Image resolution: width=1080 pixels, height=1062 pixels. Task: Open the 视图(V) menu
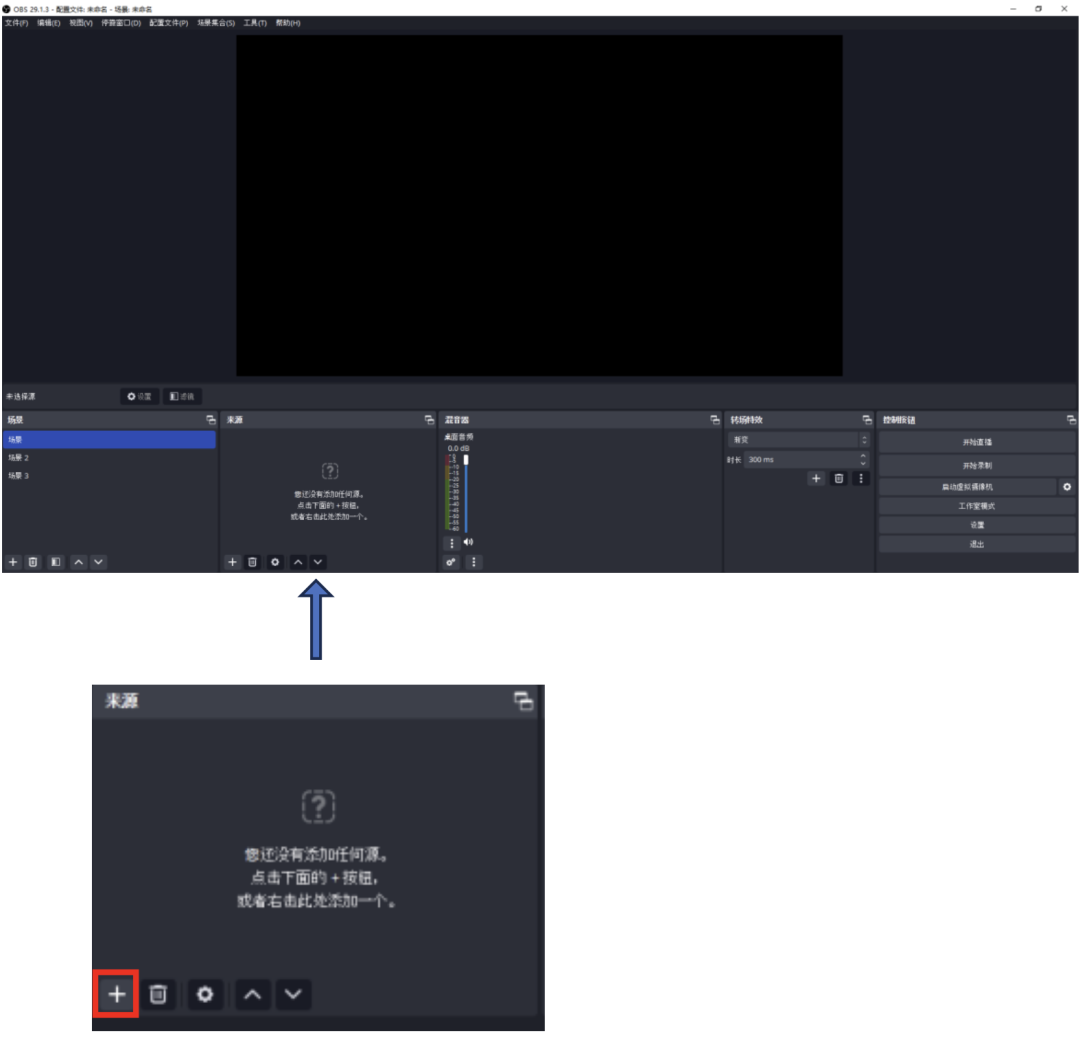click(x=81, y=23)
